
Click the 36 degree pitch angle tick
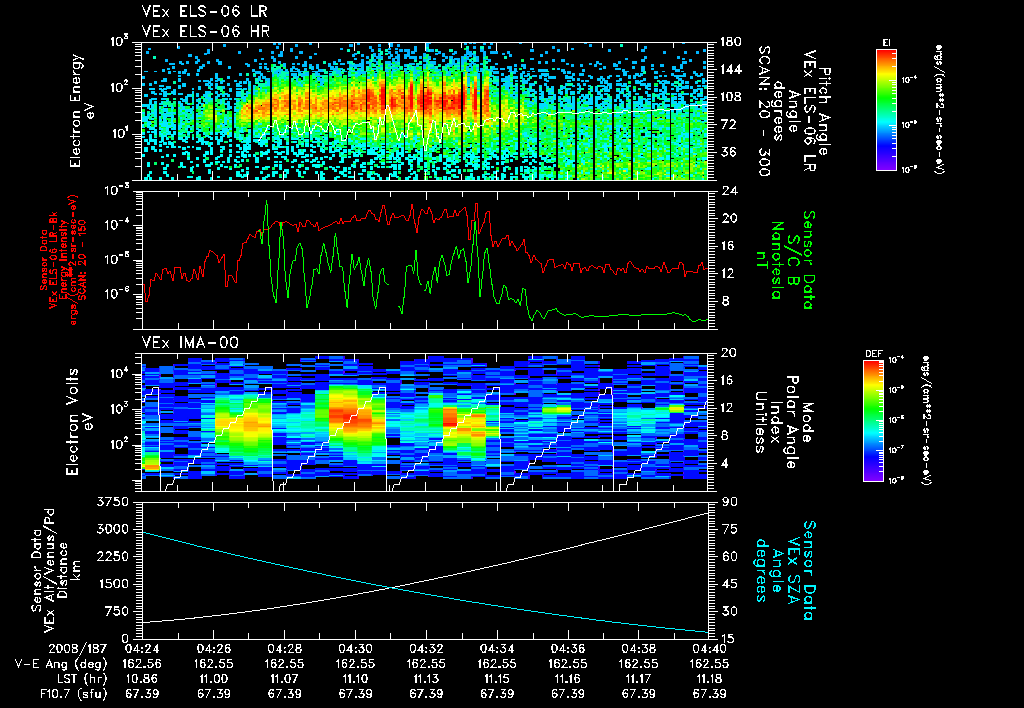(x=728, y=152)
